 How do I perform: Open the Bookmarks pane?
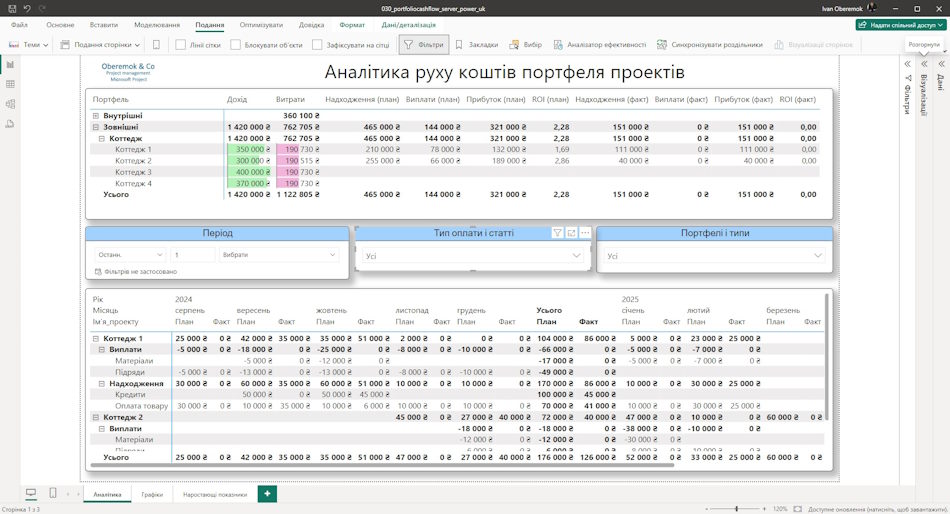(x=476, y=44)
